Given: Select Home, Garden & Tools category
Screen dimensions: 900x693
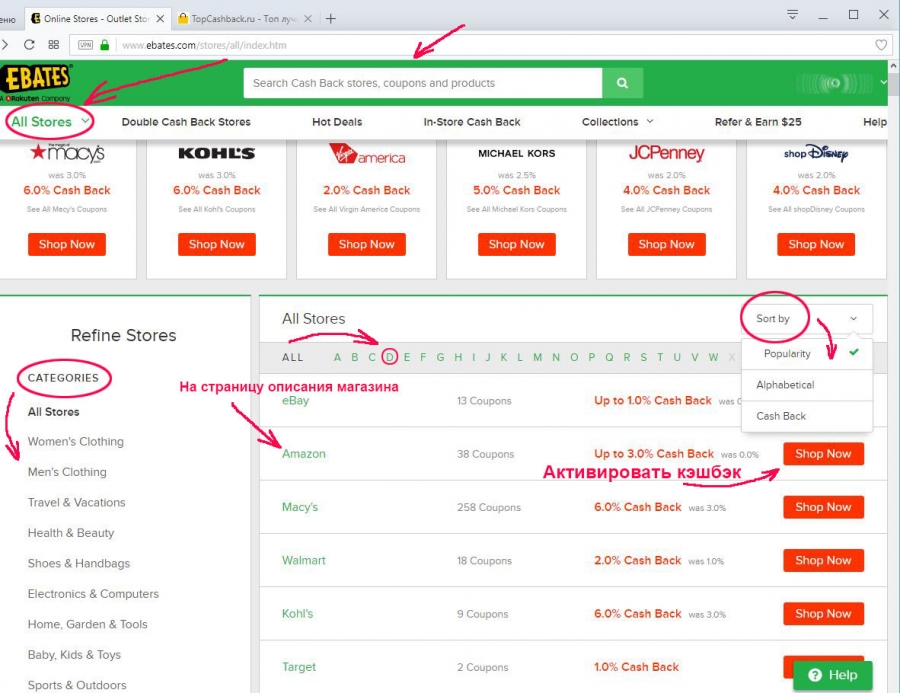Looking at the screenshot, I should coord(87,624).
